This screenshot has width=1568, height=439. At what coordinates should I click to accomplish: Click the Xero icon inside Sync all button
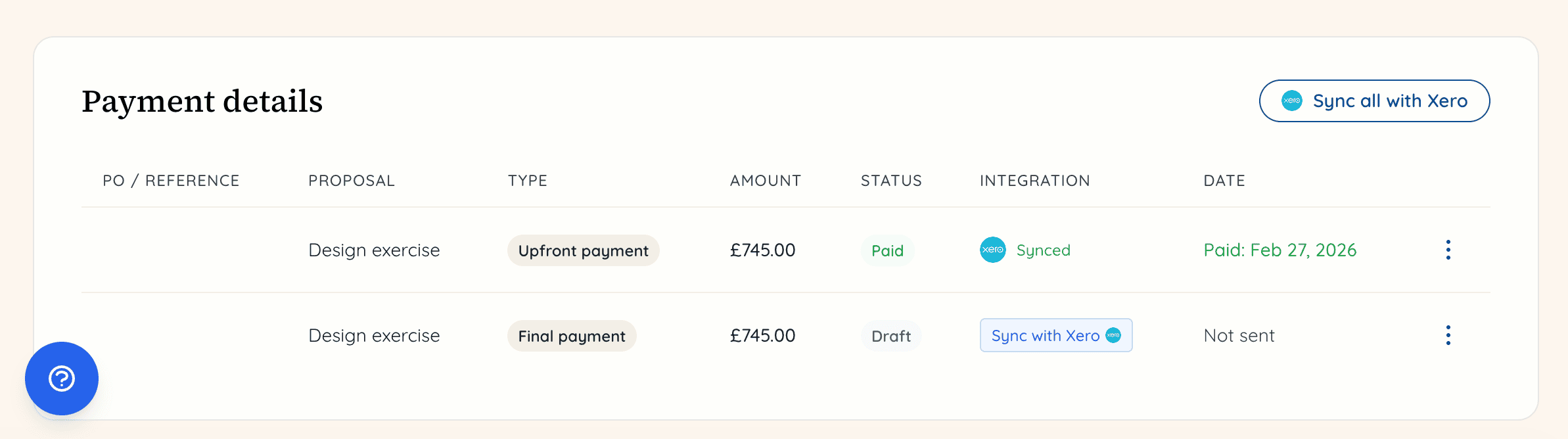(x=1291, y=101)
